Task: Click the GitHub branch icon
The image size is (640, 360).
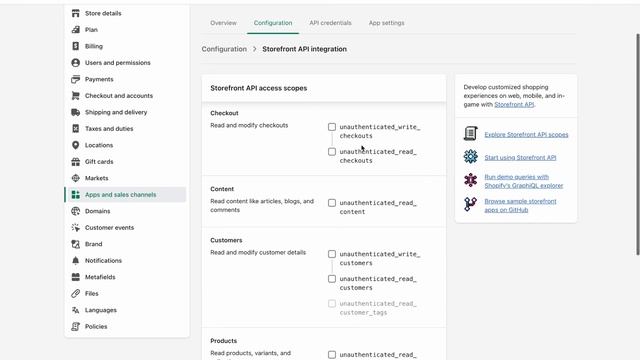Action: [471, 204]
